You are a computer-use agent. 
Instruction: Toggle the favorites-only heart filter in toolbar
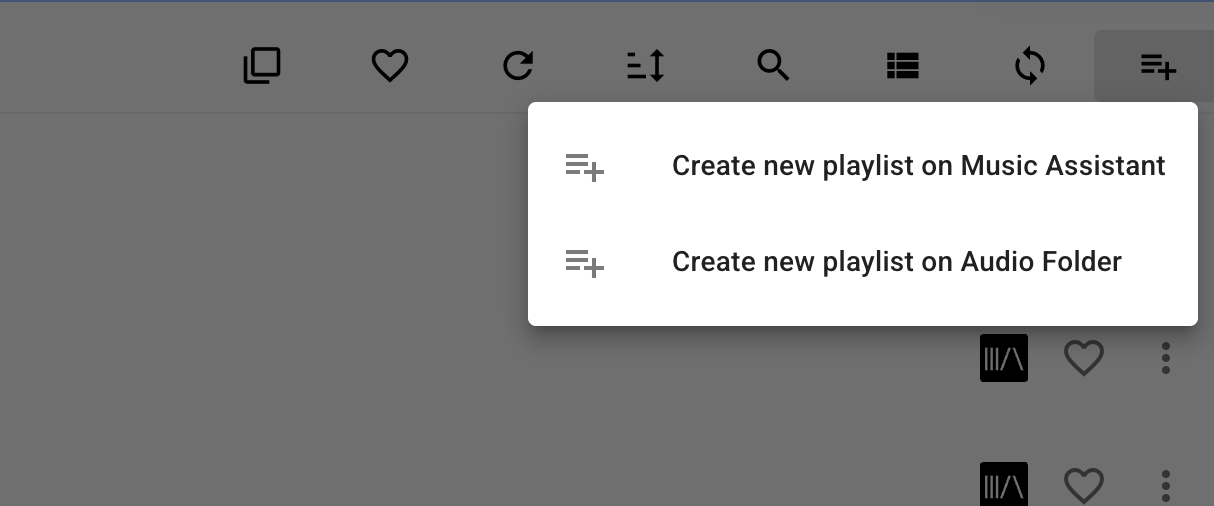click(390, 66)
